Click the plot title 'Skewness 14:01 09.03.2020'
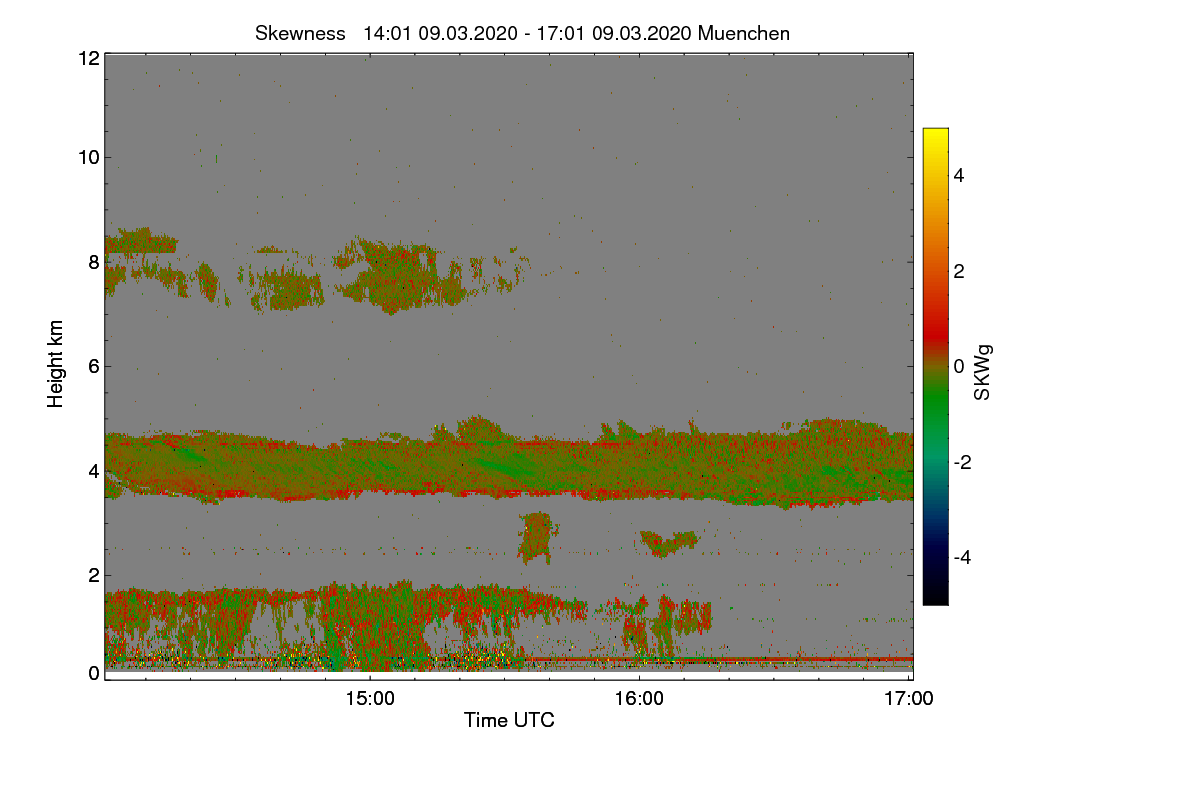The width and height of the screenshot is (1200, 800). (522, 33)
